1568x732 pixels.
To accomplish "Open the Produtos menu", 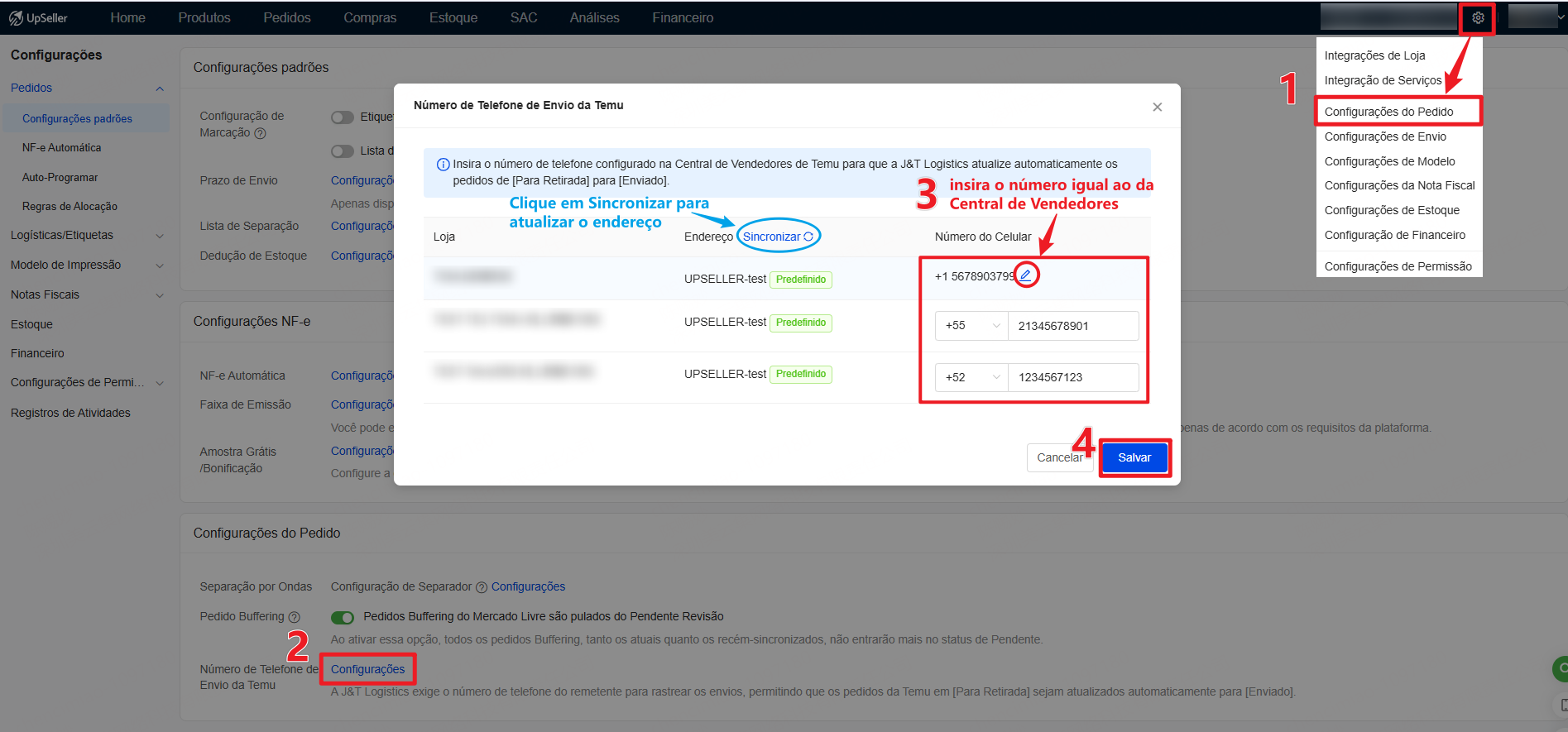I will 204,17.
